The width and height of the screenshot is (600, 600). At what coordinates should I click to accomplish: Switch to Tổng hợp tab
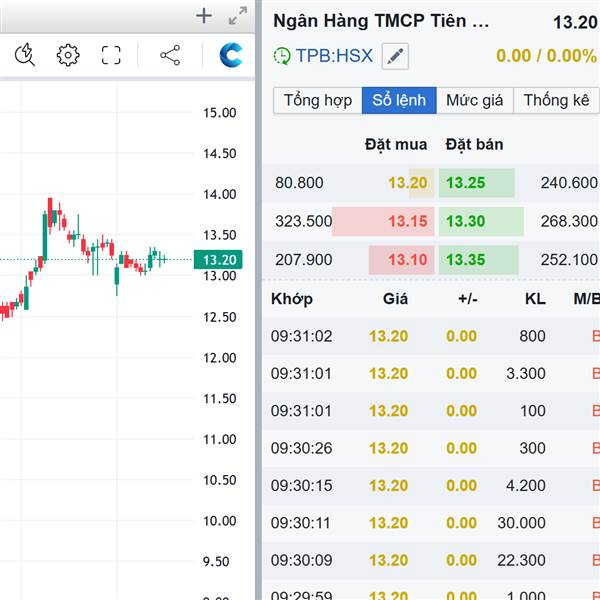point(318,100)
